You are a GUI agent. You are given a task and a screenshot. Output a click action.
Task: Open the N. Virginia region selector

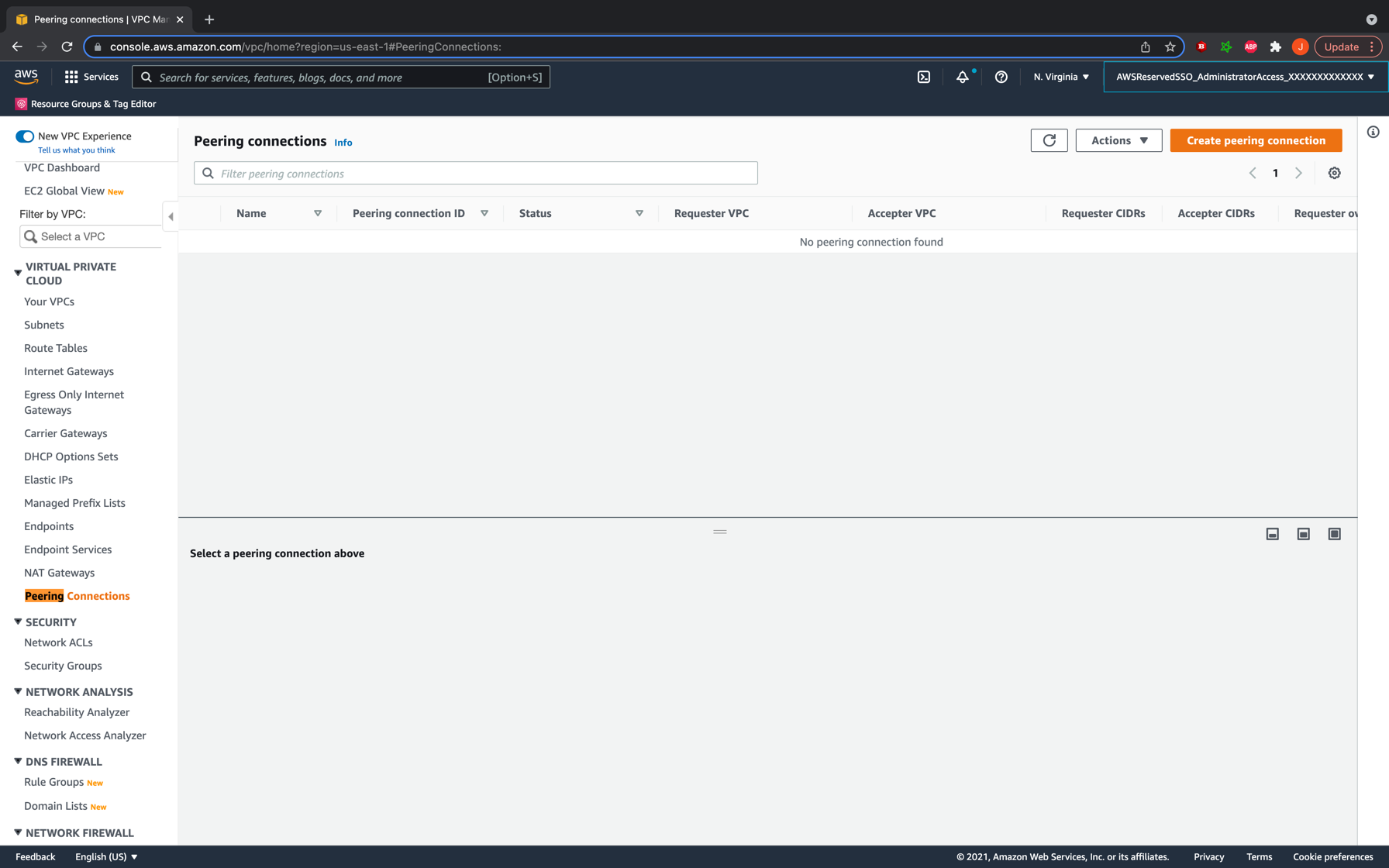pos(1060,77)
